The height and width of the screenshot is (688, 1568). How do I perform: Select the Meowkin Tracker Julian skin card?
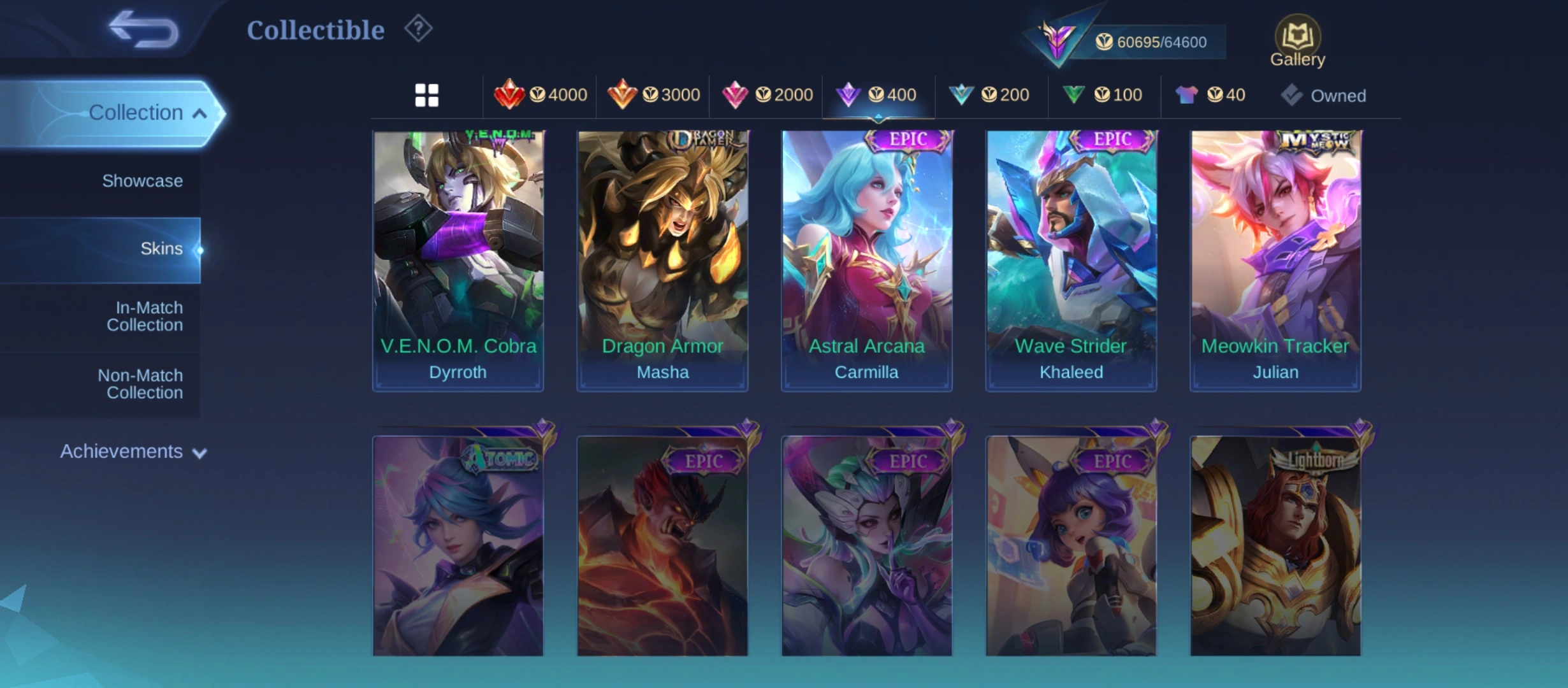(1275, 261)
